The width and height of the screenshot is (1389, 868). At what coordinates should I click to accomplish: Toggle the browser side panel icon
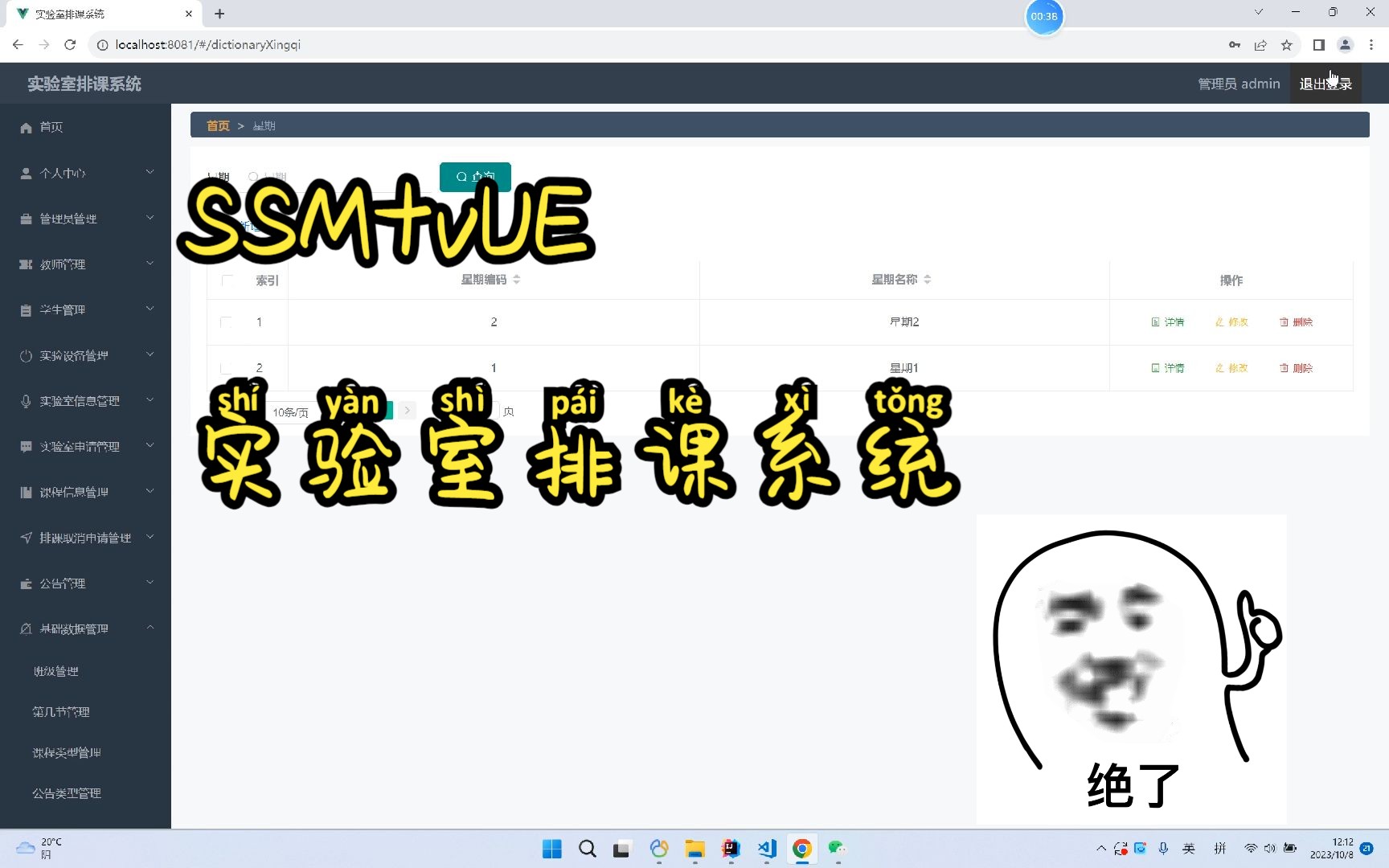1318,45
